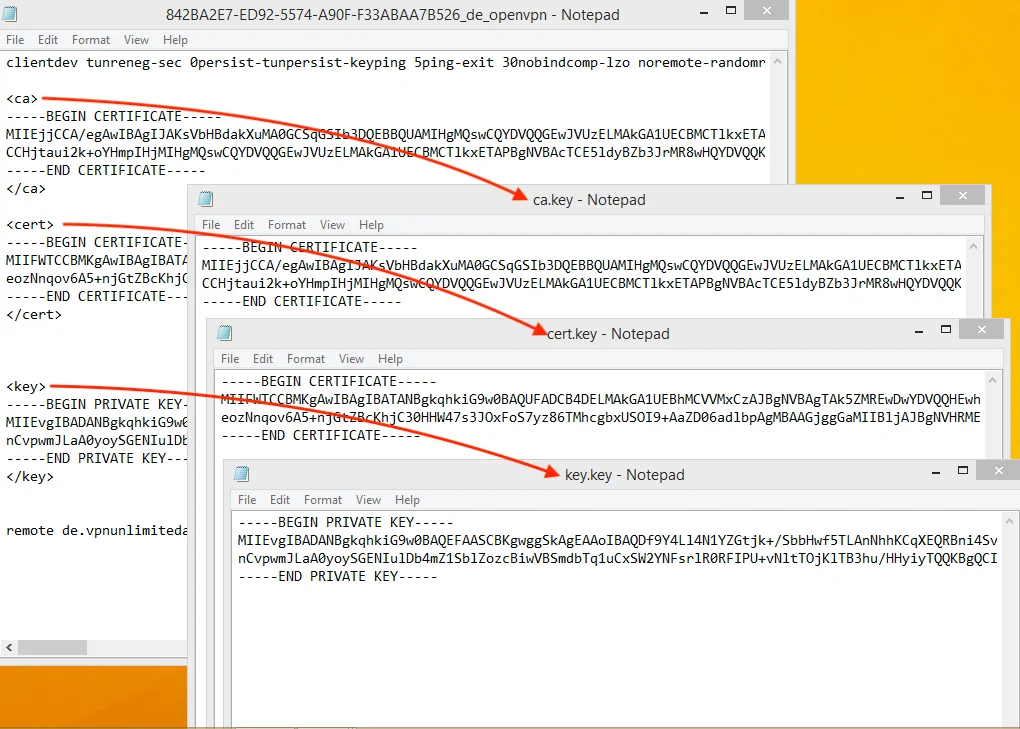Open File menu in the de_openvpn window
Image resolution: width=1020 pixels, height=729 pixels.
[15, 40]
